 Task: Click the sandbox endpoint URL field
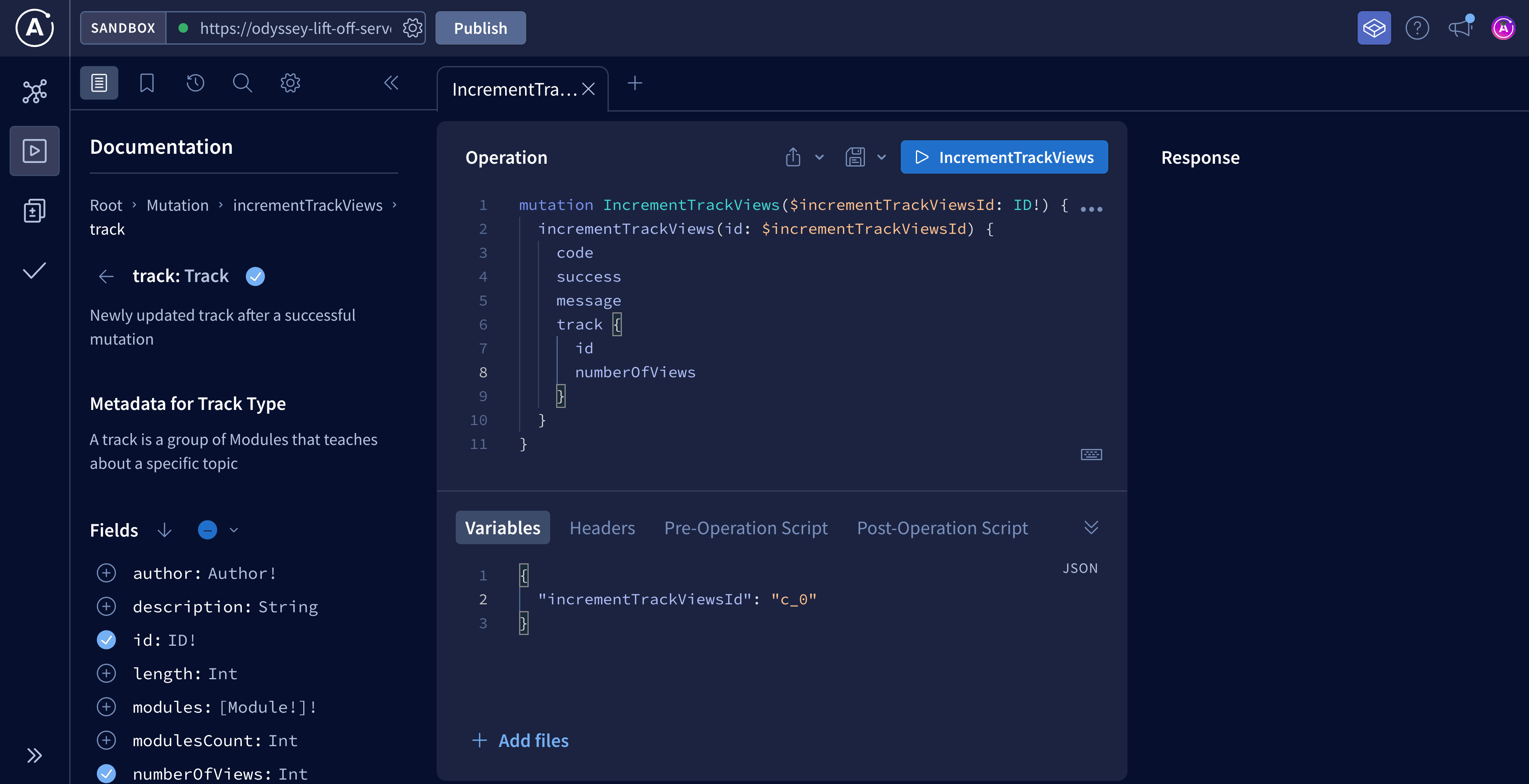291,27
